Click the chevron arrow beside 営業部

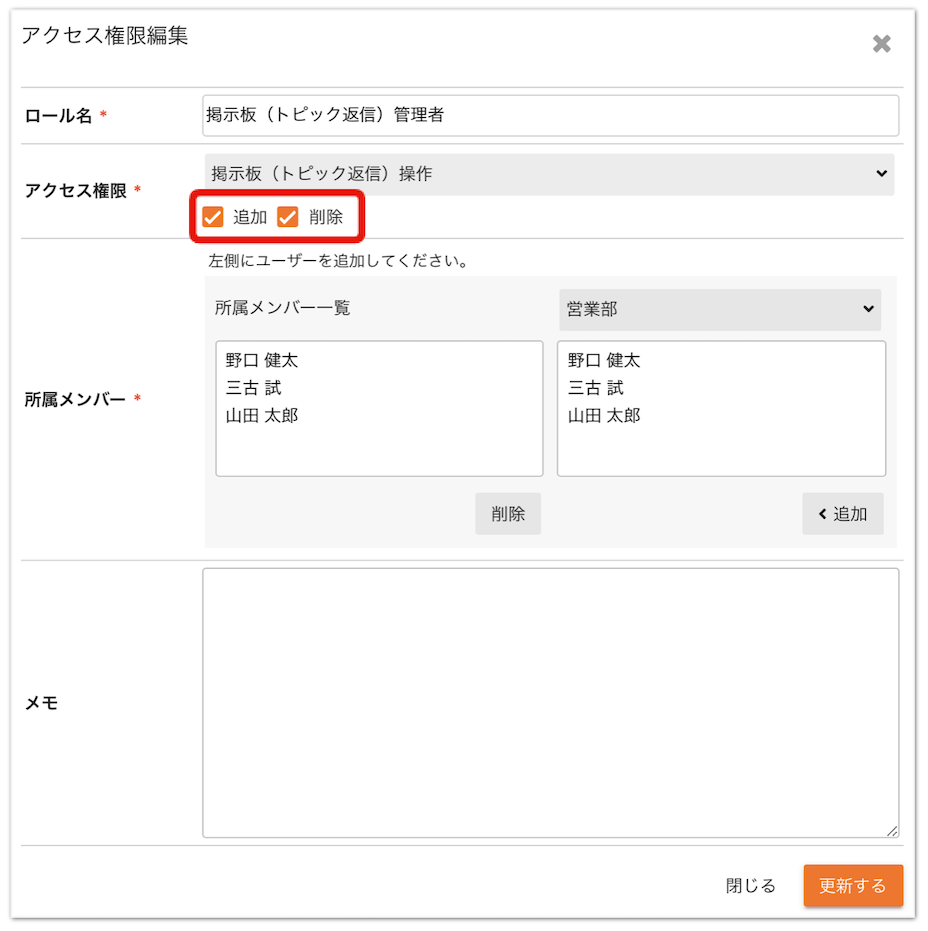click(x=868, y=309)
